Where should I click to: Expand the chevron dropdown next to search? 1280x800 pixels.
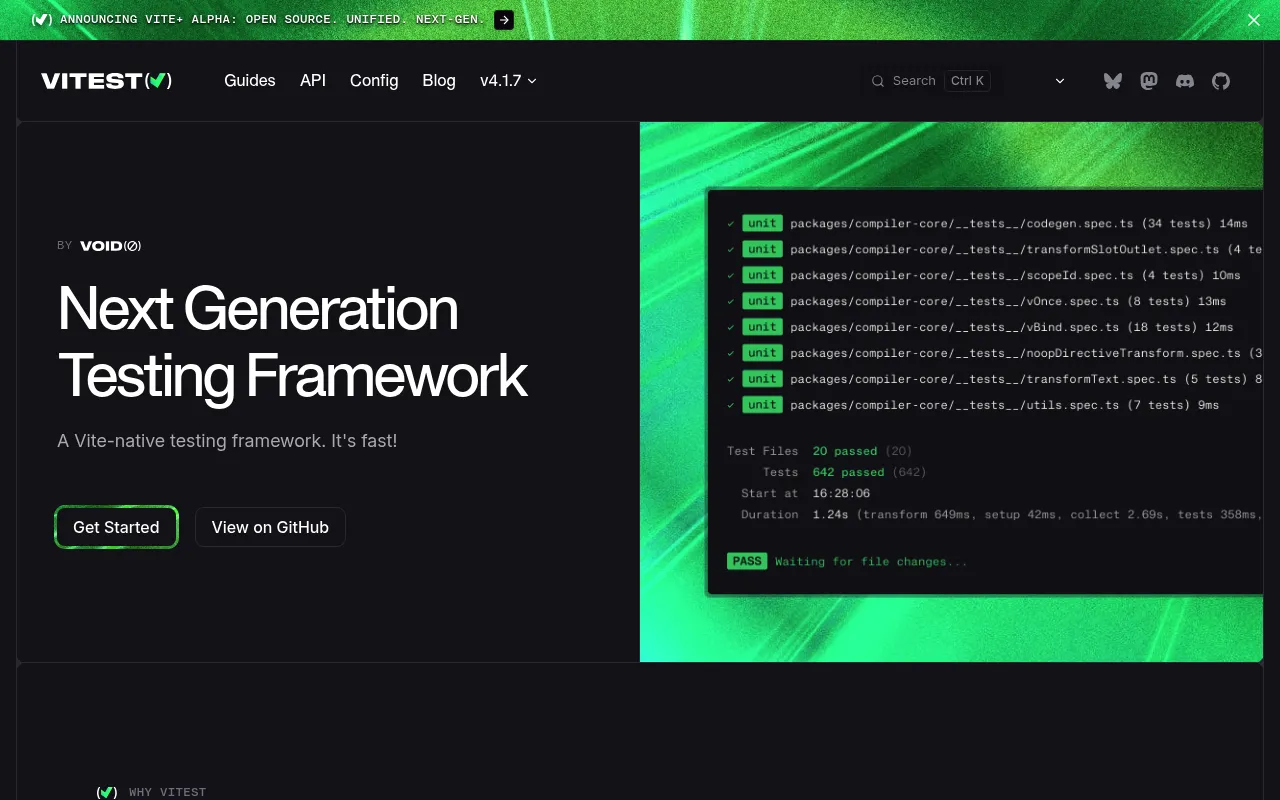[1060, 81]
